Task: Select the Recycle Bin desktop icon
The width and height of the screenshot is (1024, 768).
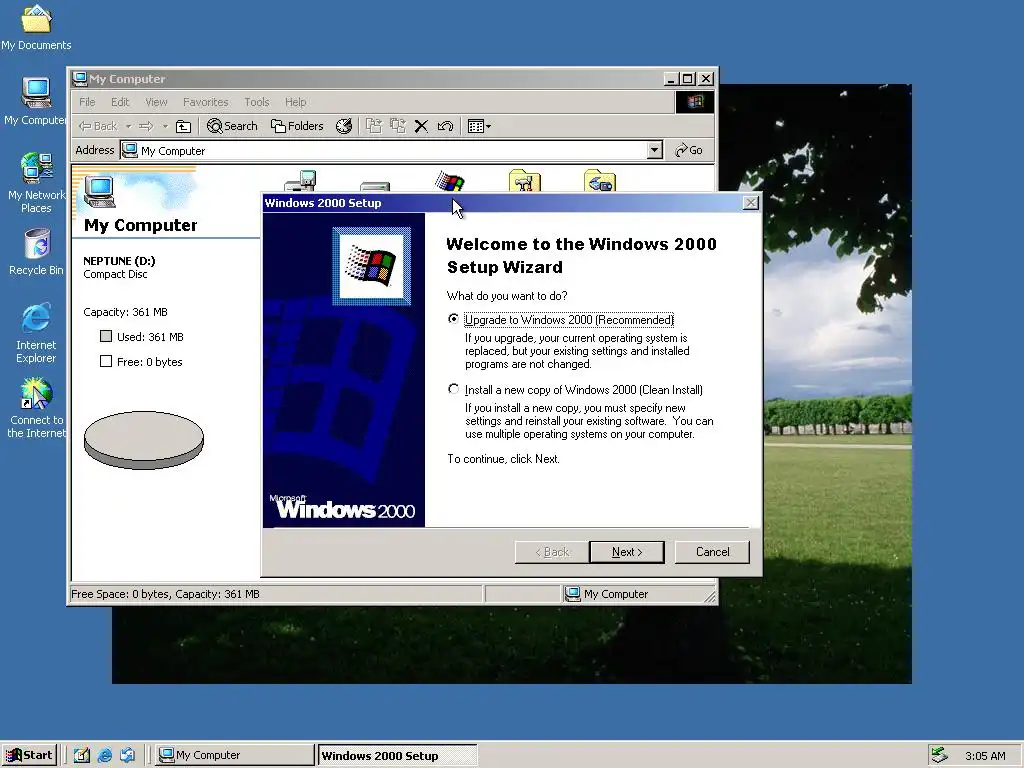Action: coord(36,251)
